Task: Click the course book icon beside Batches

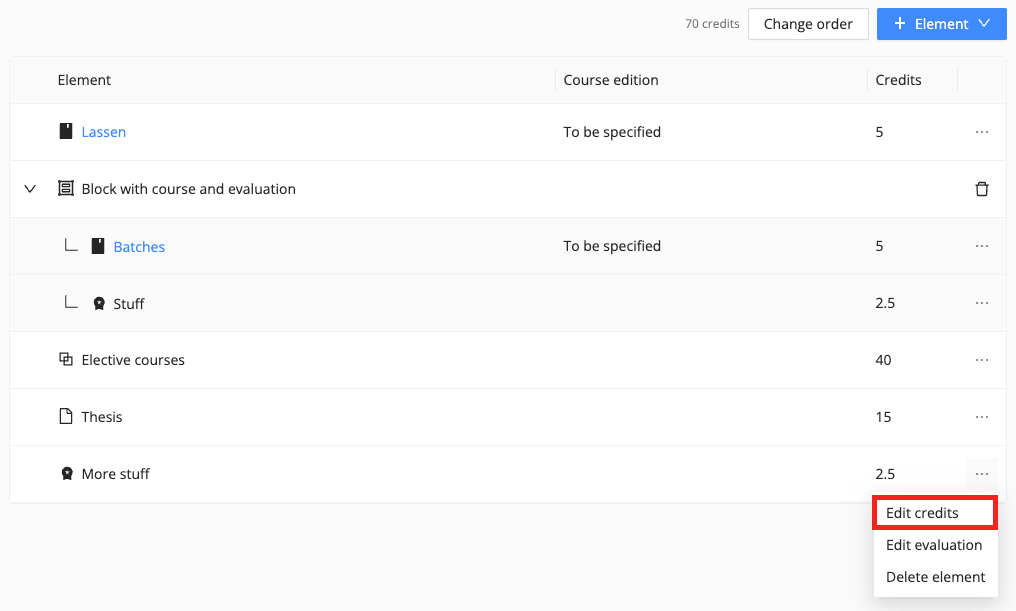Action: [98, 246]
